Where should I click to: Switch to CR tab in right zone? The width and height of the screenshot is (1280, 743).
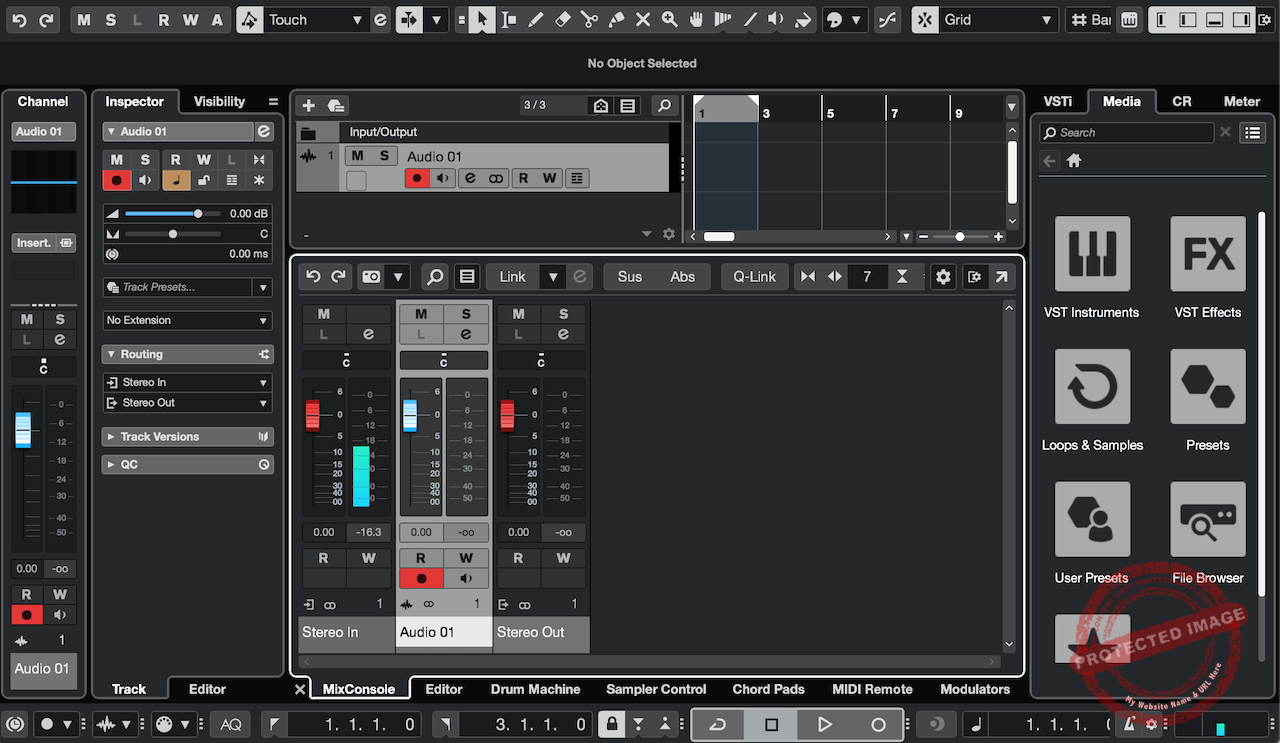(1181, 101)
